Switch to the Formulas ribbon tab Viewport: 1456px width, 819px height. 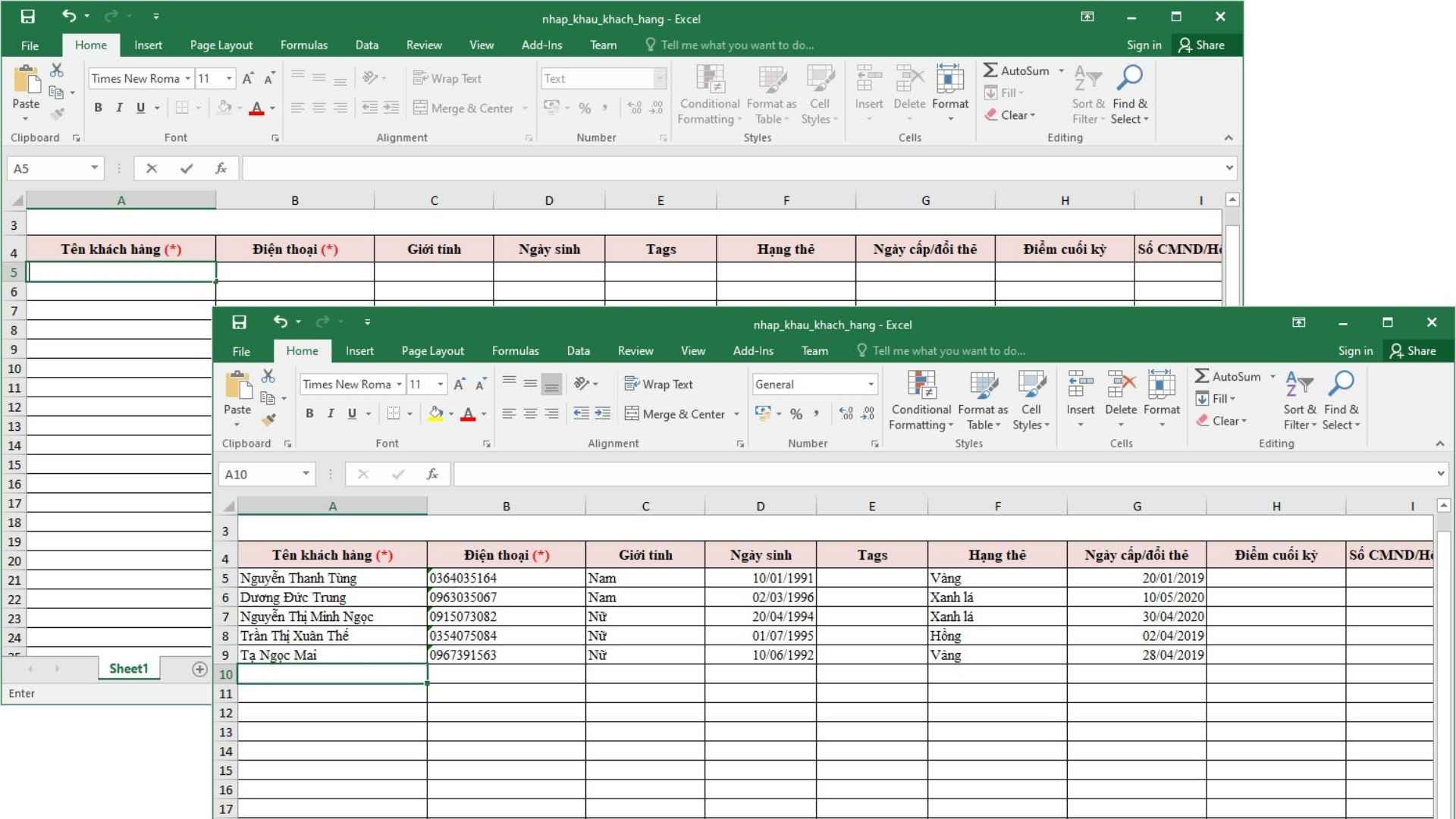click(515, 350)
